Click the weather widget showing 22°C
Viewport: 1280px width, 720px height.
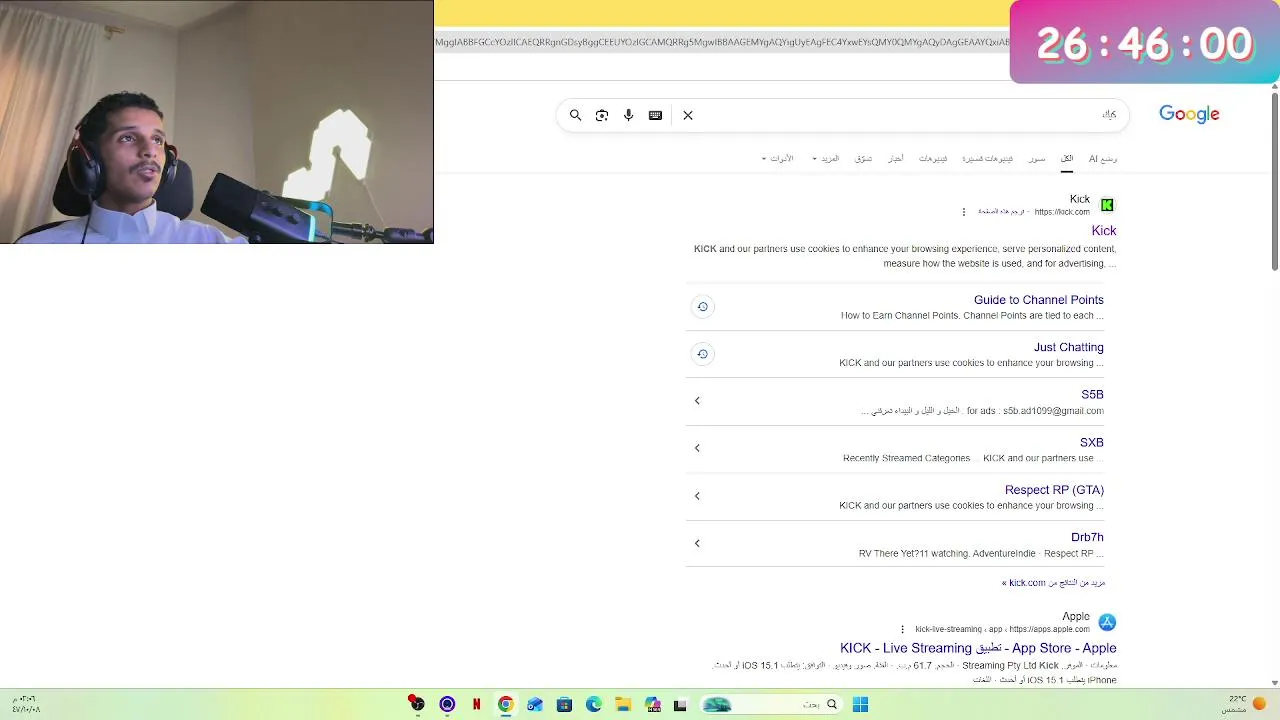[x=1244, y=705]
